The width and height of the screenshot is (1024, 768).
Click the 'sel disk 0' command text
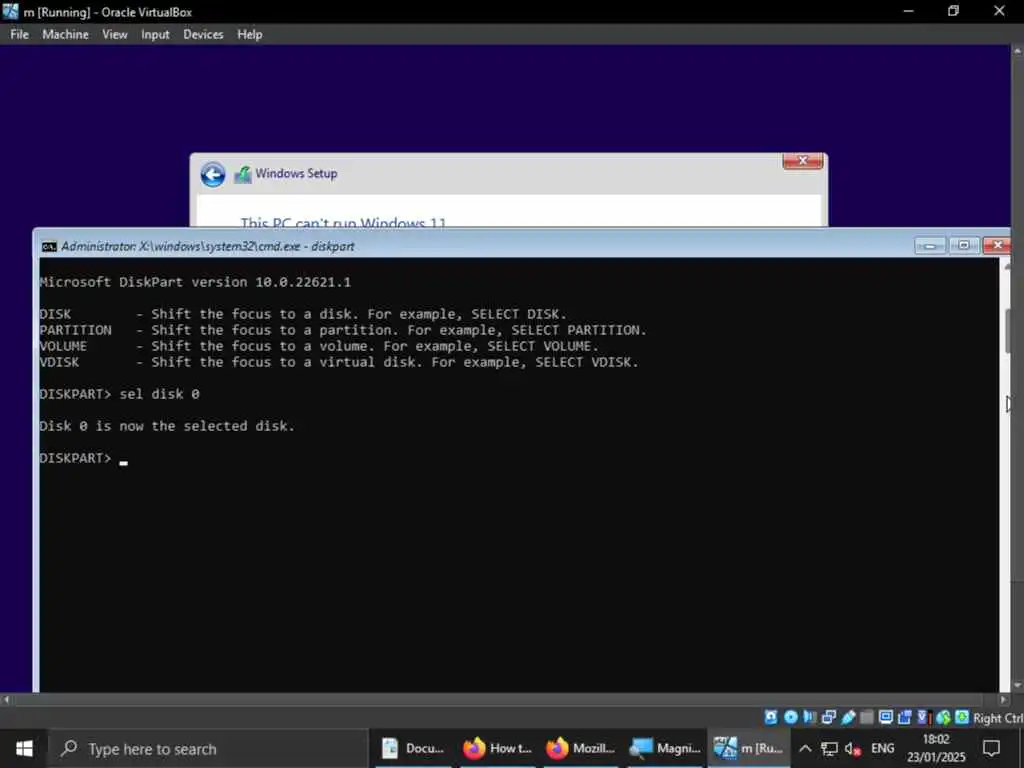click(x=159, y=394)
